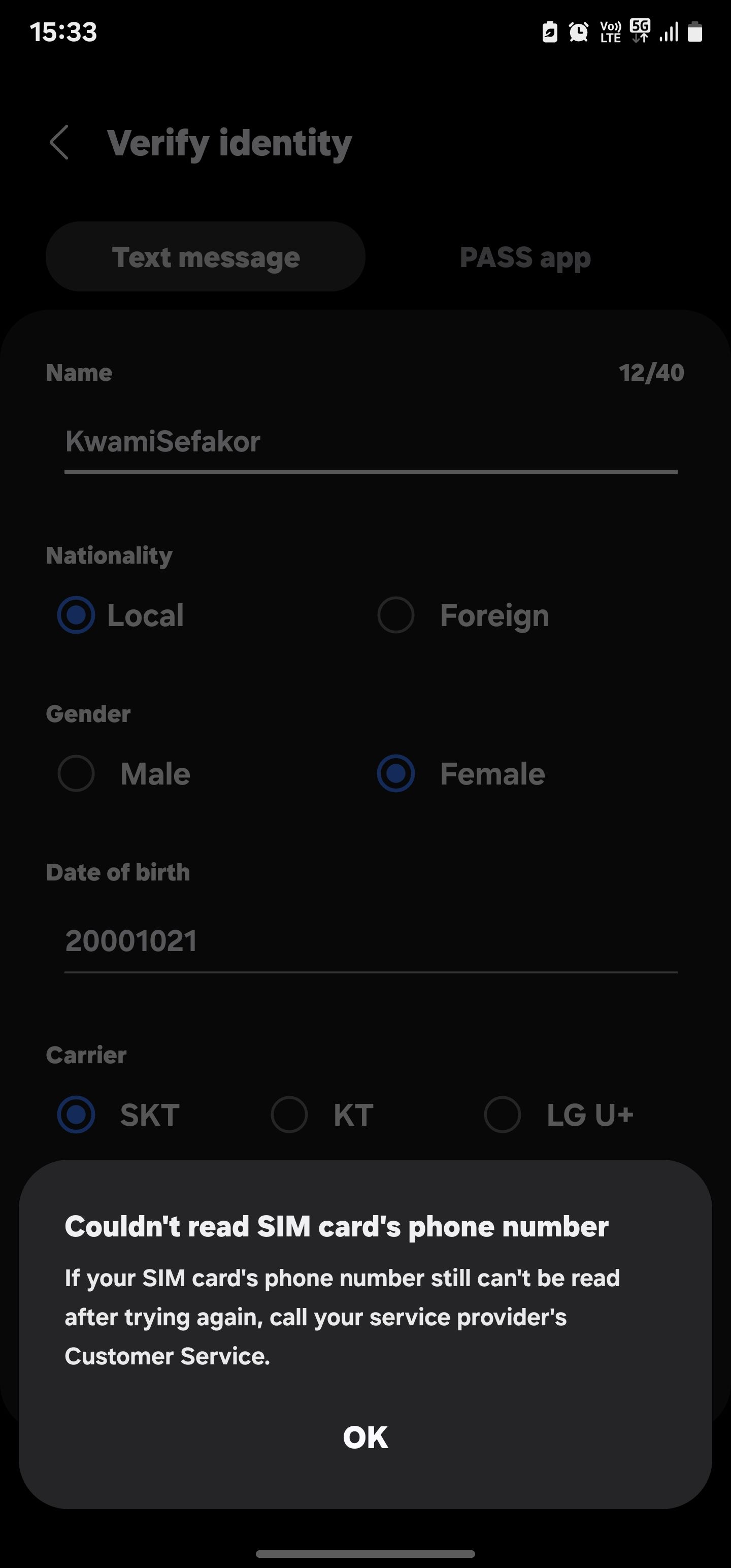Viewport: 731px width, 1568px height.
Task: Edit the Name field containing KwamiSefakor
Action: point(370,442)
